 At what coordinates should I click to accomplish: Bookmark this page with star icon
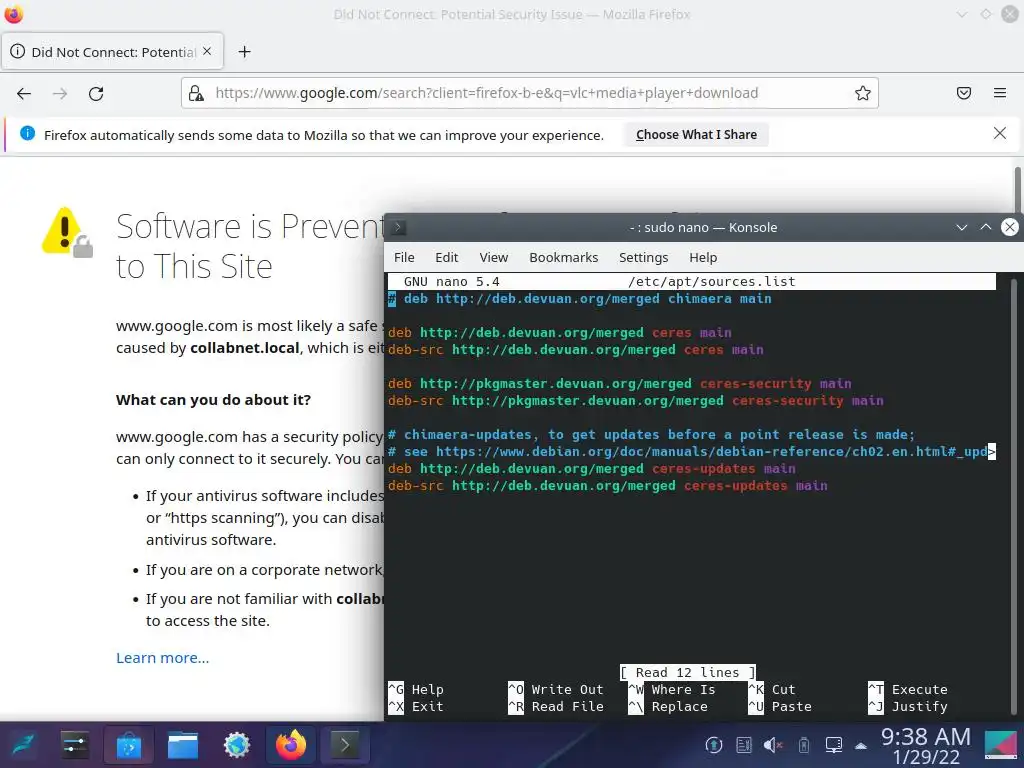click(x=863, y=93)
